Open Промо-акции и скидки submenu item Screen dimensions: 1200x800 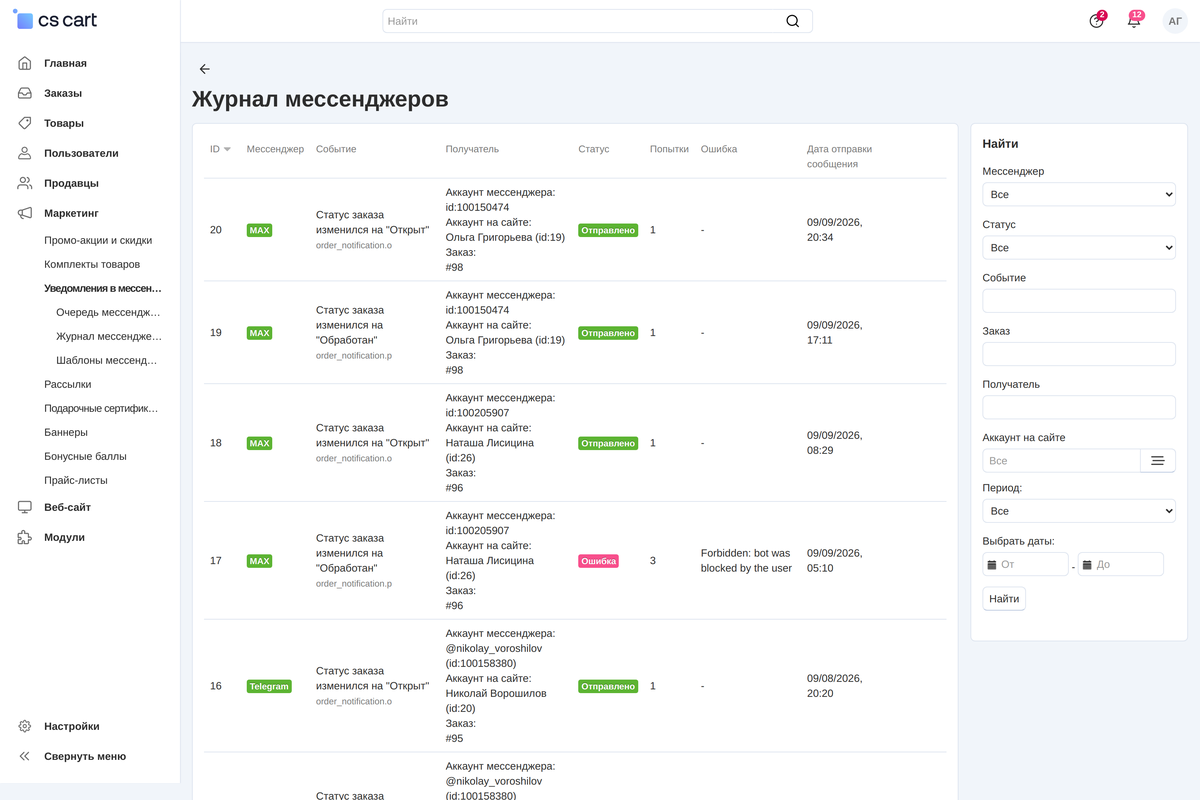click(98, 241)
